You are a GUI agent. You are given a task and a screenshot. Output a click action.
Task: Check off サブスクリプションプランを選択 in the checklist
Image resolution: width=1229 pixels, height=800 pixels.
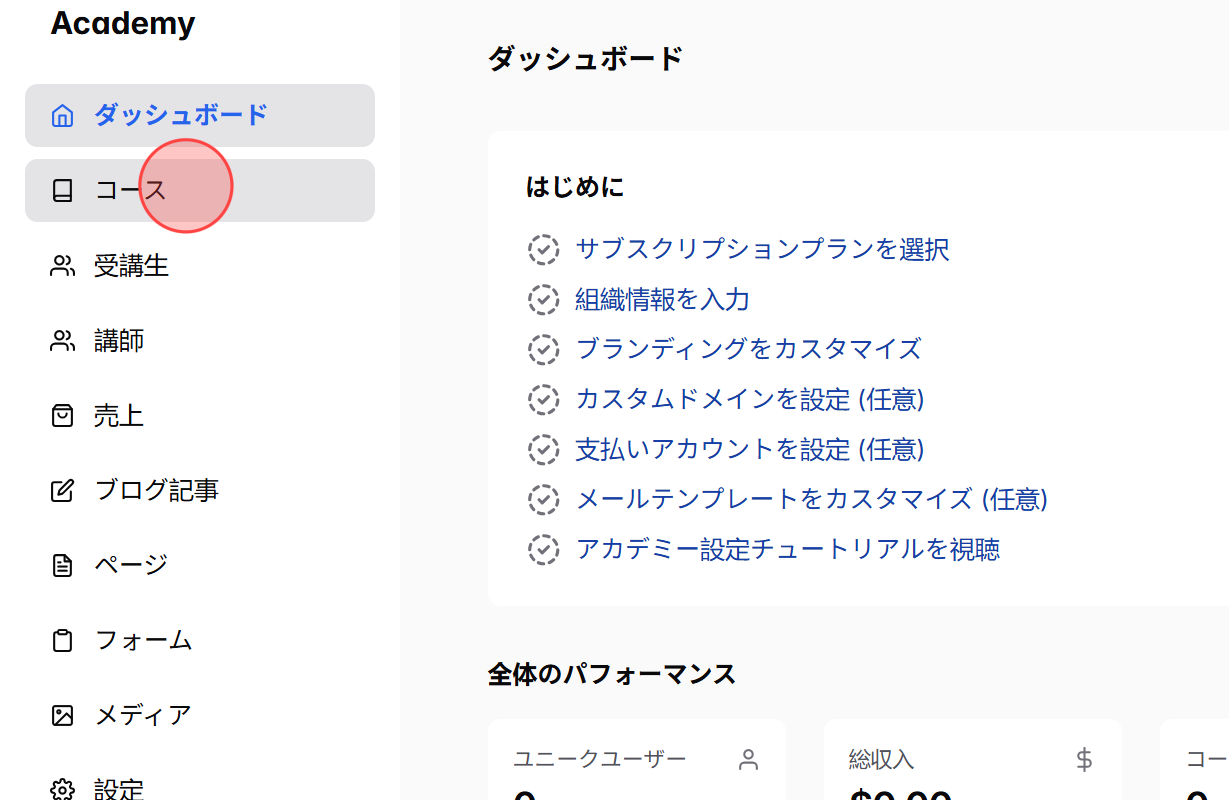tap(543, 250)
